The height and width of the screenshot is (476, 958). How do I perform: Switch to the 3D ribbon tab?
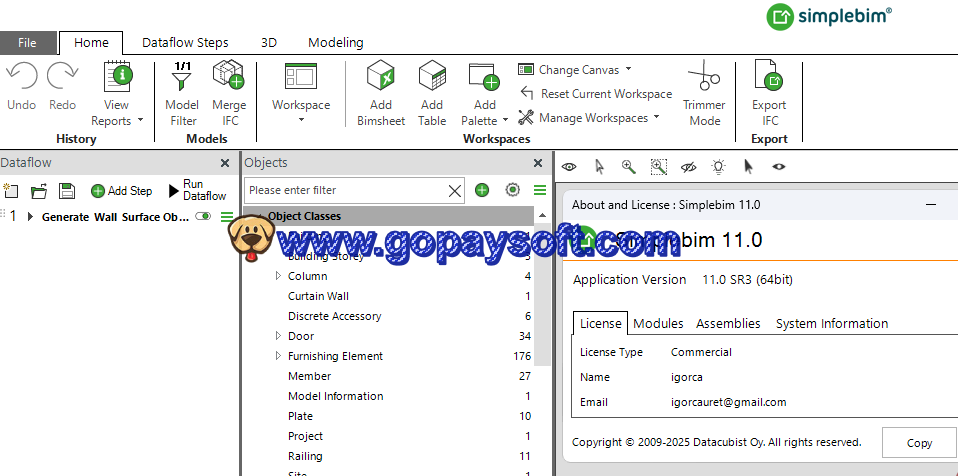[x=269, y=43]
